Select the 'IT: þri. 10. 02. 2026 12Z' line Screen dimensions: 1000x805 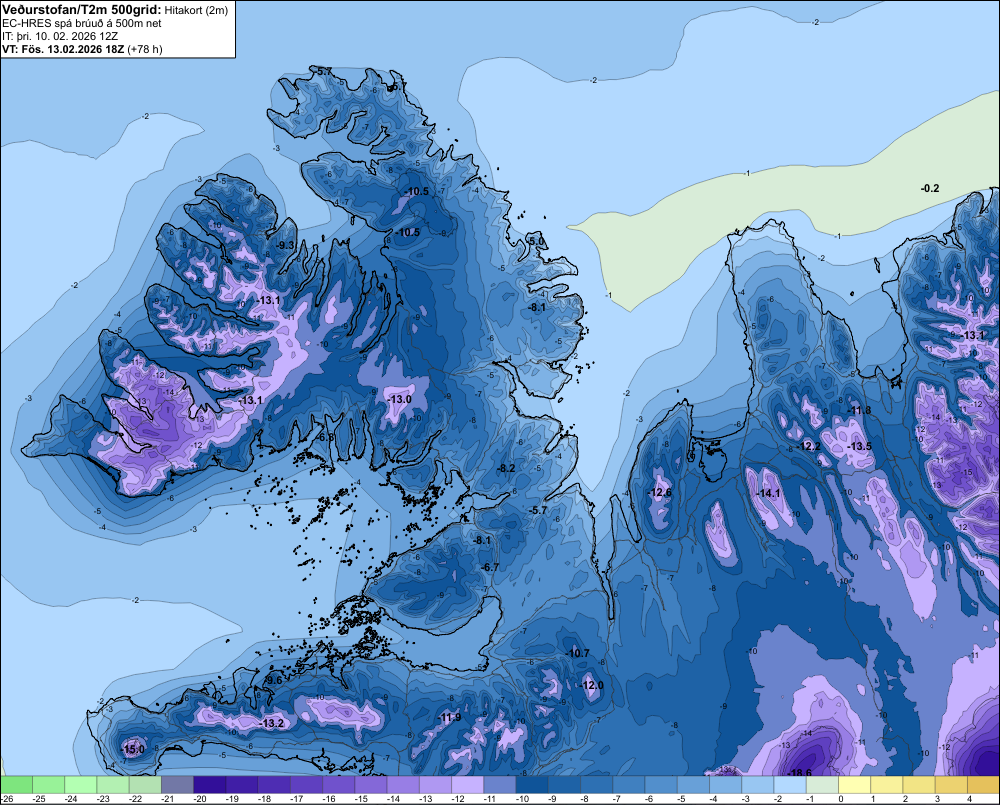pyautogui.click(x=60, y=36)
